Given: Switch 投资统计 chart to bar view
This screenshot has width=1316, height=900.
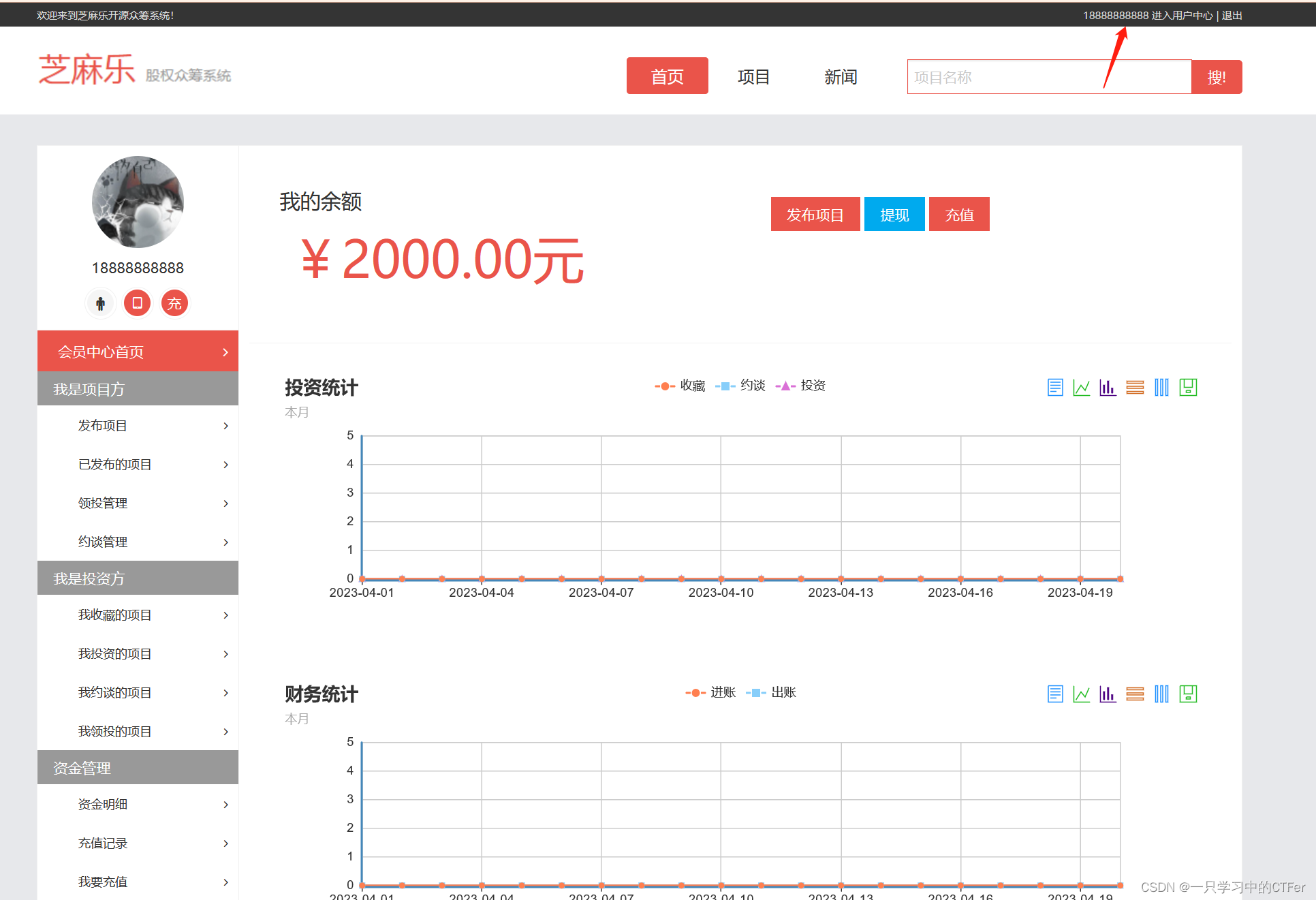Looking at the screenshot, I should 1108,388.
